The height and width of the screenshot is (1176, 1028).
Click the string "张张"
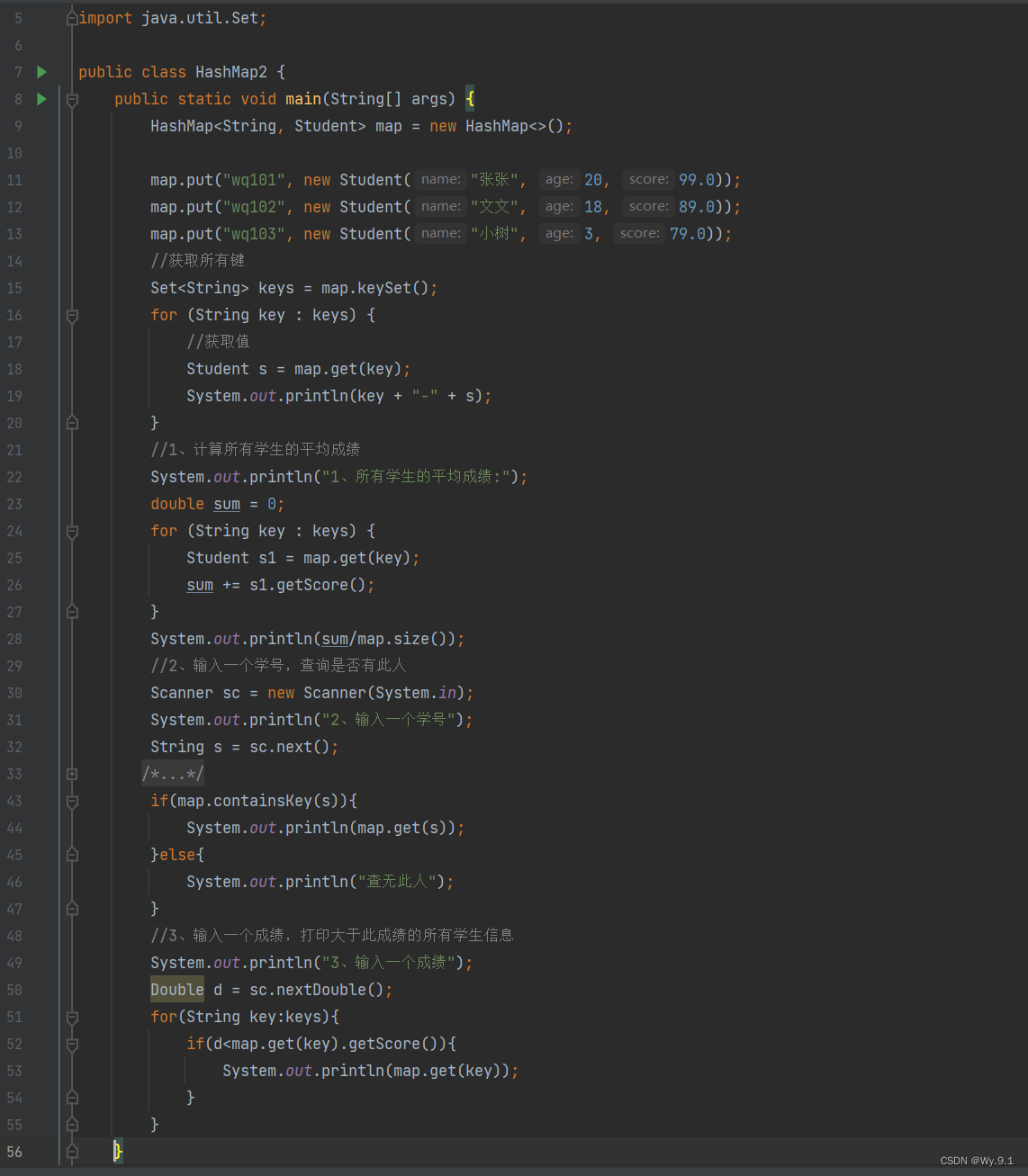494,180
